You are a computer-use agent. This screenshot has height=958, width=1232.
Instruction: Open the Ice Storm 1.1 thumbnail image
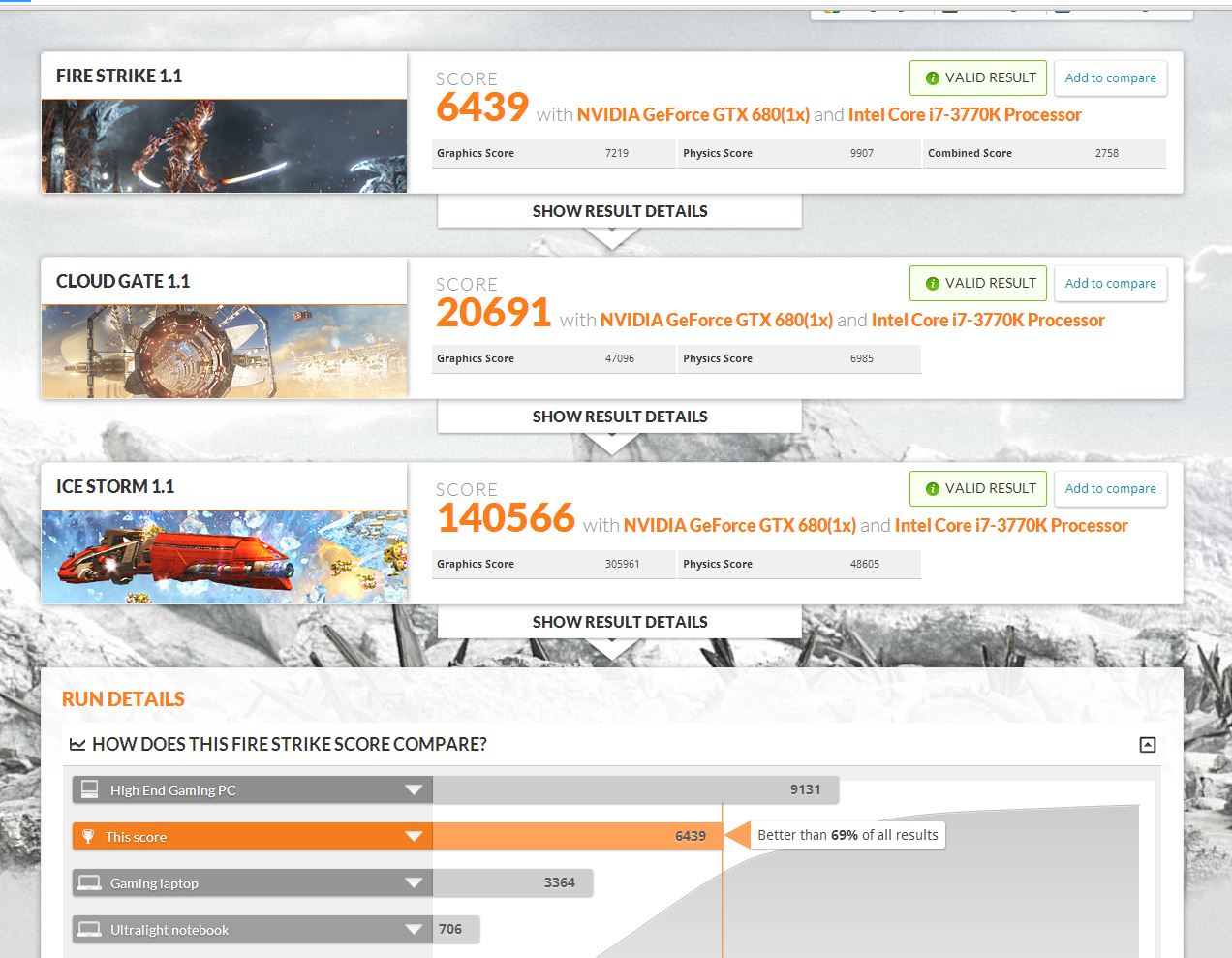(x=224, y=557)
